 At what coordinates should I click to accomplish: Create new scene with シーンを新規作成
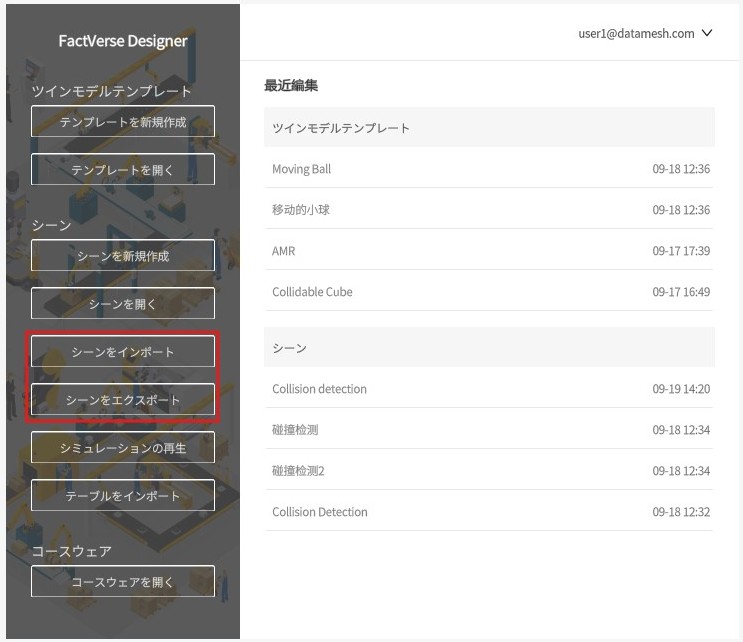coord(122,256)
